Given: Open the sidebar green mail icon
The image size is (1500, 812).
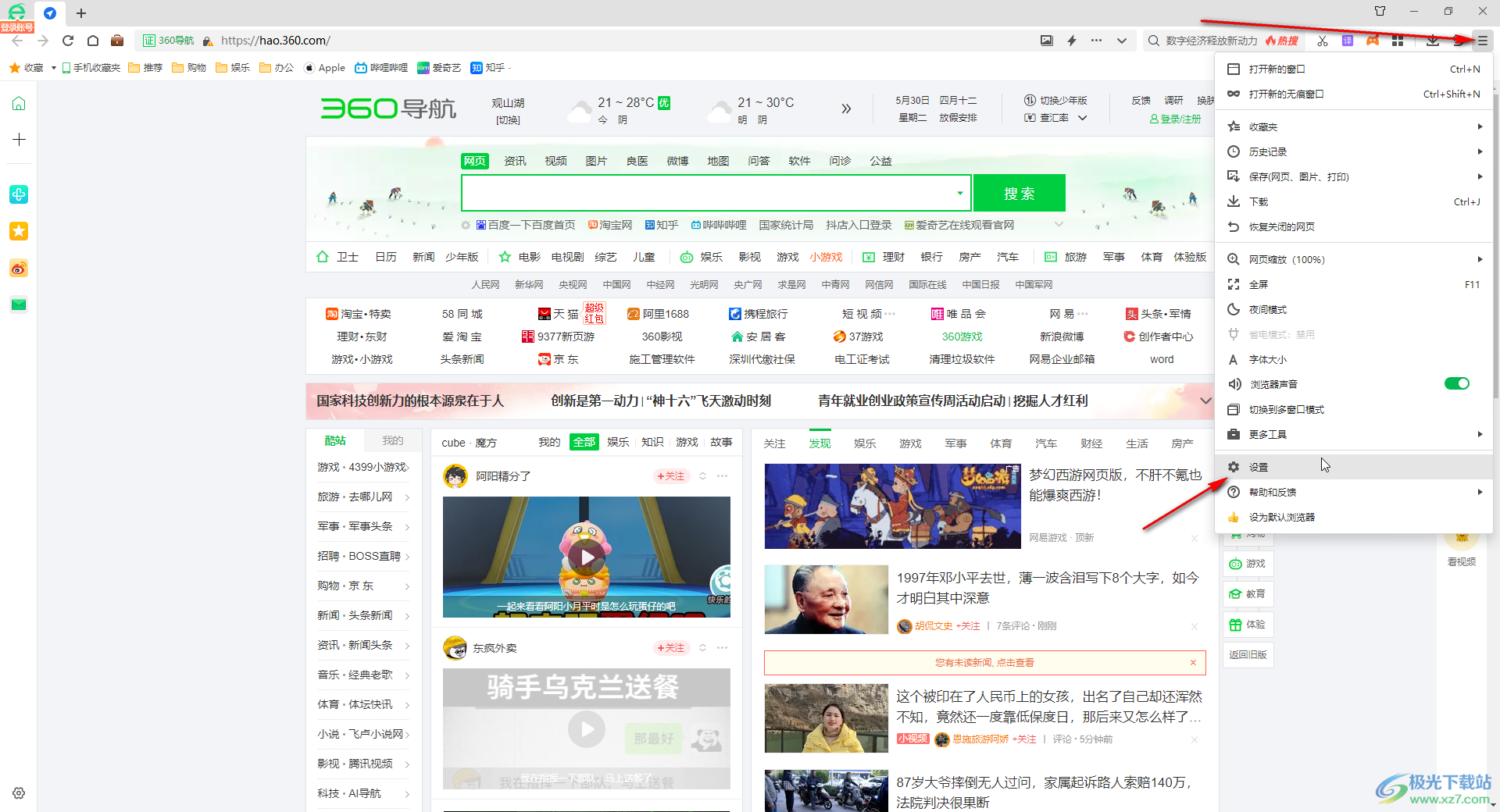Looking at the screenshot, I should pyautogui.click(x=19, y=304).
